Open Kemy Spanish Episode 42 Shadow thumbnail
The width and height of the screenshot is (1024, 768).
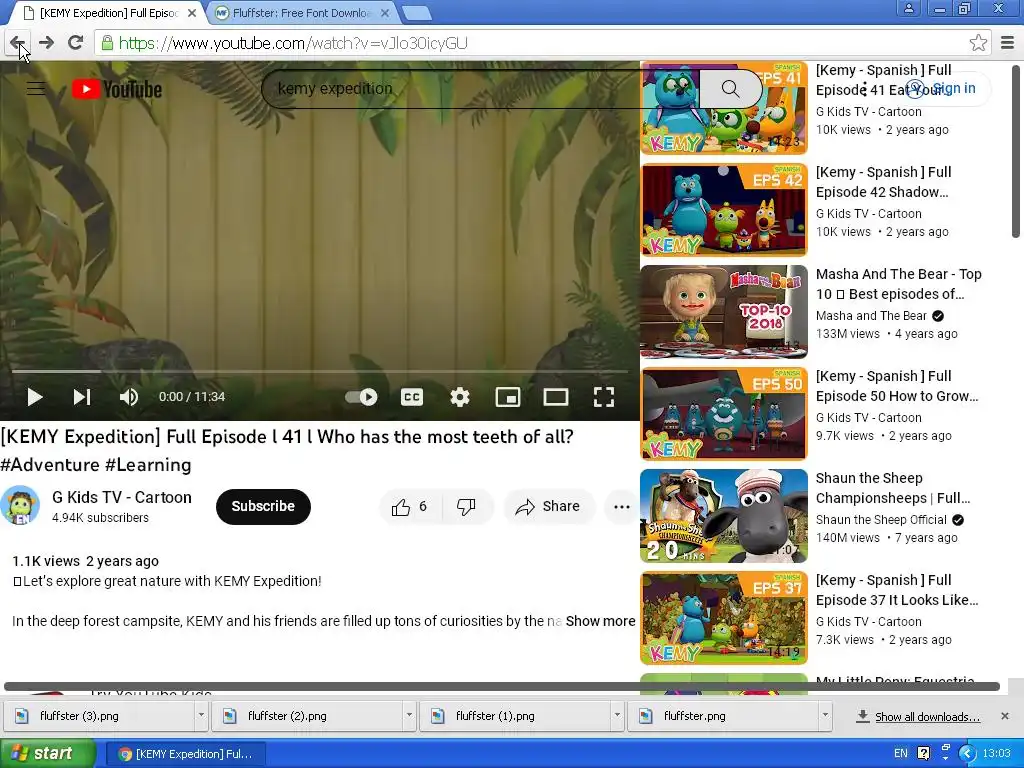(724, 210)
